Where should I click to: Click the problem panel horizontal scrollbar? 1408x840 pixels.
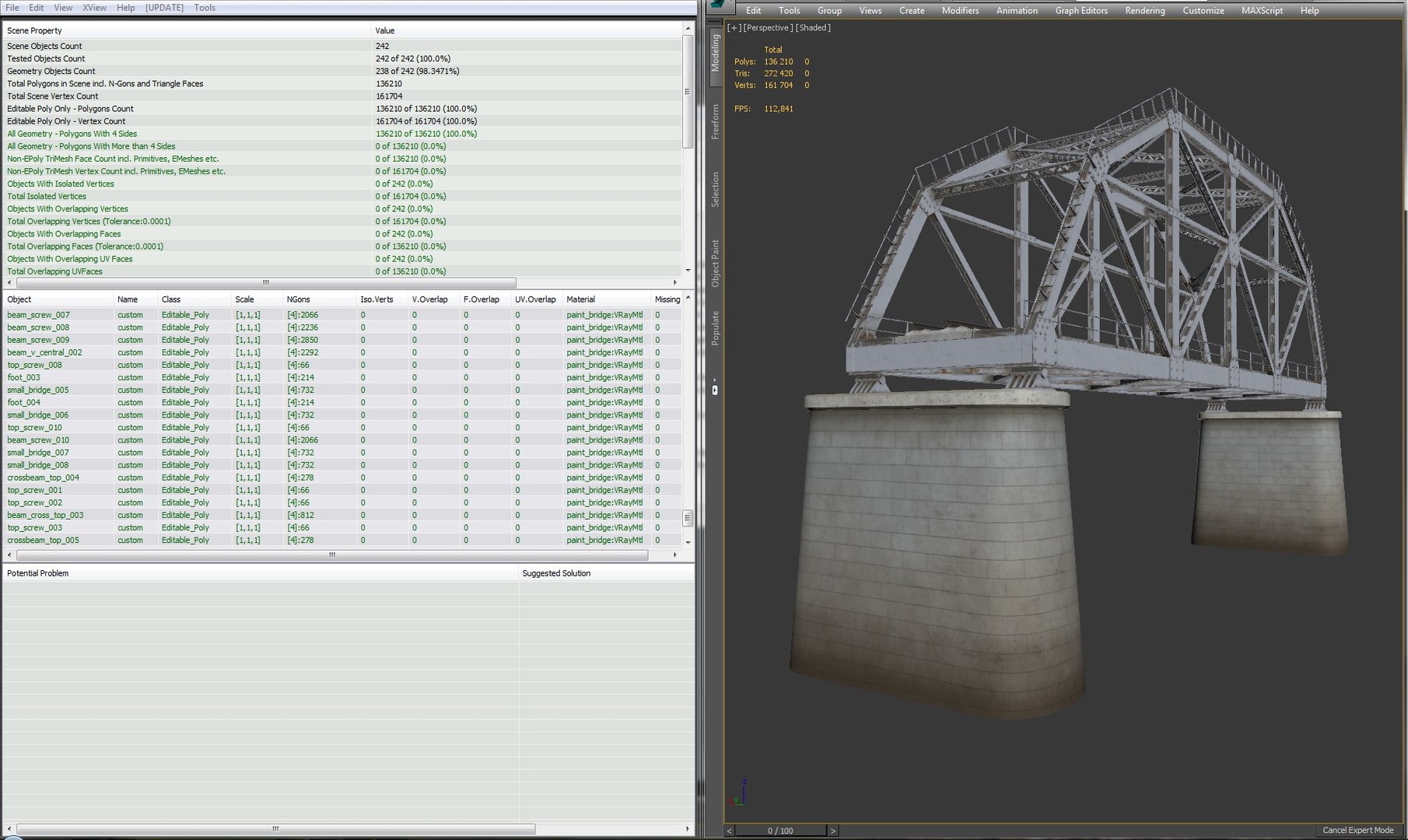pyautogui.click(x=275, y=829)
